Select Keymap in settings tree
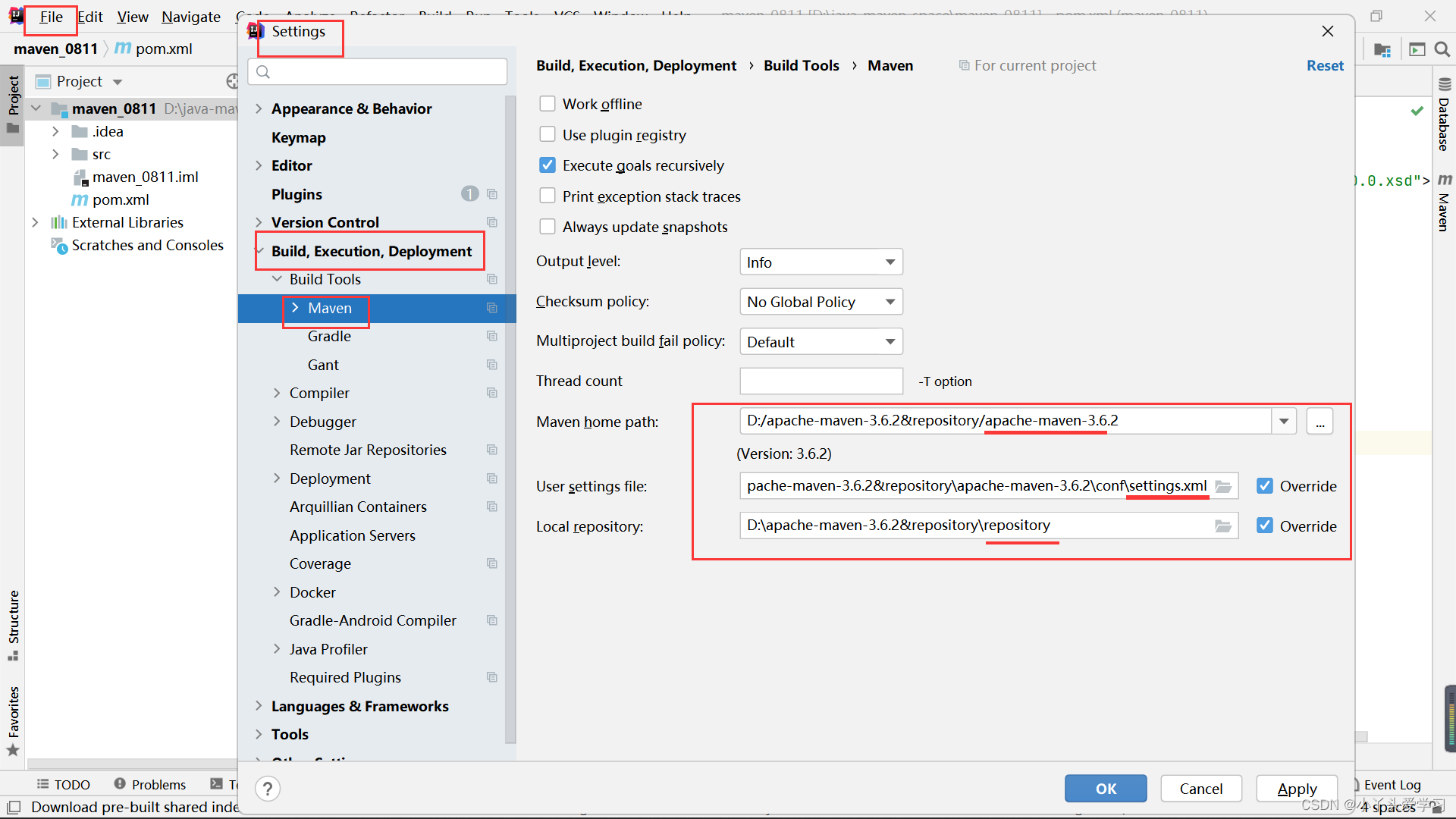Viewport: 1456px width, 819px height. (299, 137)
